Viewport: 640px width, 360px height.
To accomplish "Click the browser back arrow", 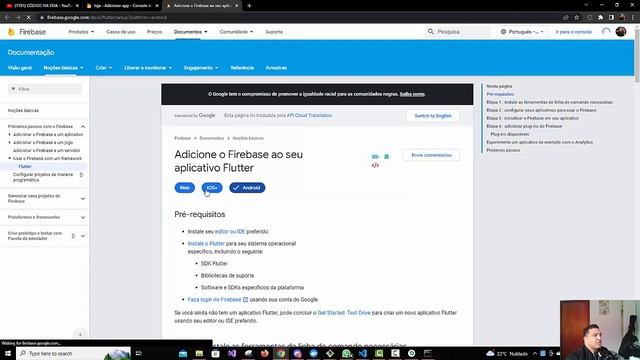I will tap(7, 18).
